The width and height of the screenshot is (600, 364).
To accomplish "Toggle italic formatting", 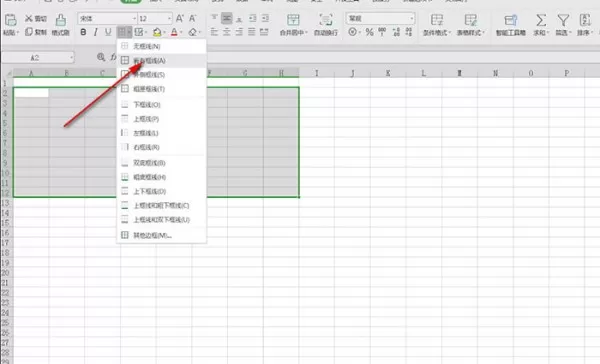I will 95,32.
